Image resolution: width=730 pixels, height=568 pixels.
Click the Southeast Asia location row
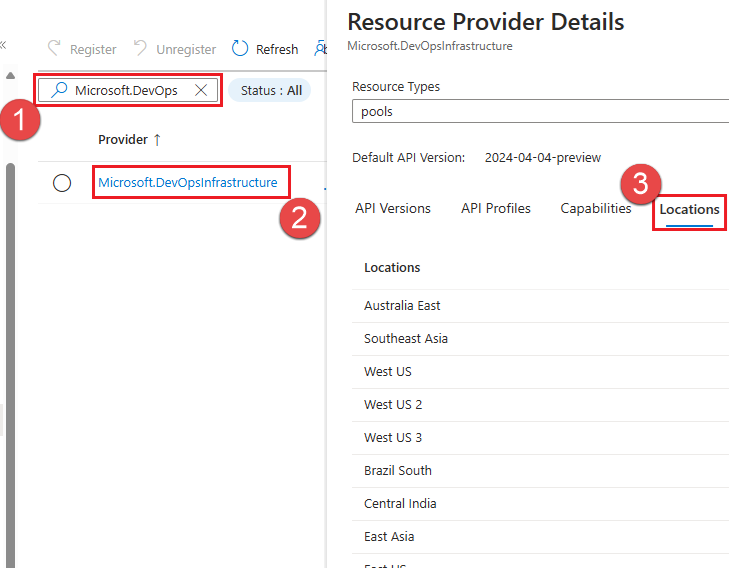[x=541, y=339]
